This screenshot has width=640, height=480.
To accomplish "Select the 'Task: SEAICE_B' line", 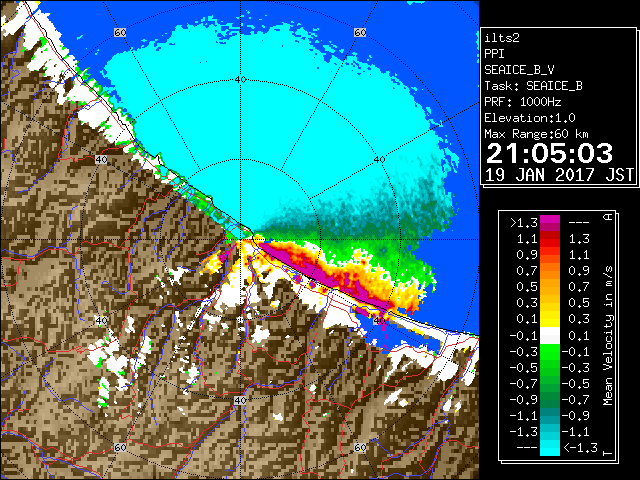I will click(533, 86).
